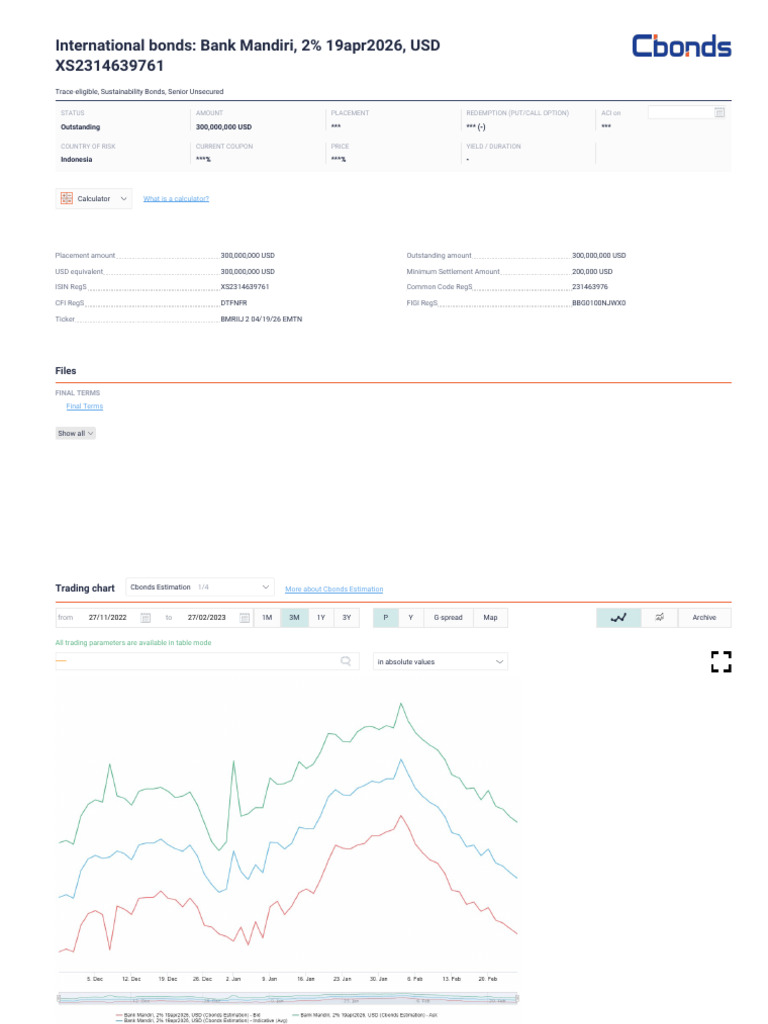
Task: Toggle the Ask series in legend
Action: (364, 1015)
